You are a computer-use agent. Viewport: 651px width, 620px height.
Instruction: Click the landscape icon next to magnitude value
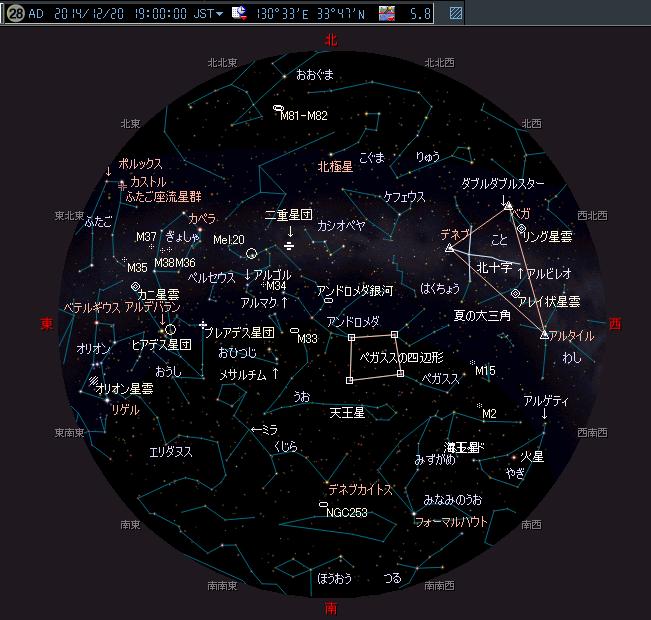coord(386,14)
